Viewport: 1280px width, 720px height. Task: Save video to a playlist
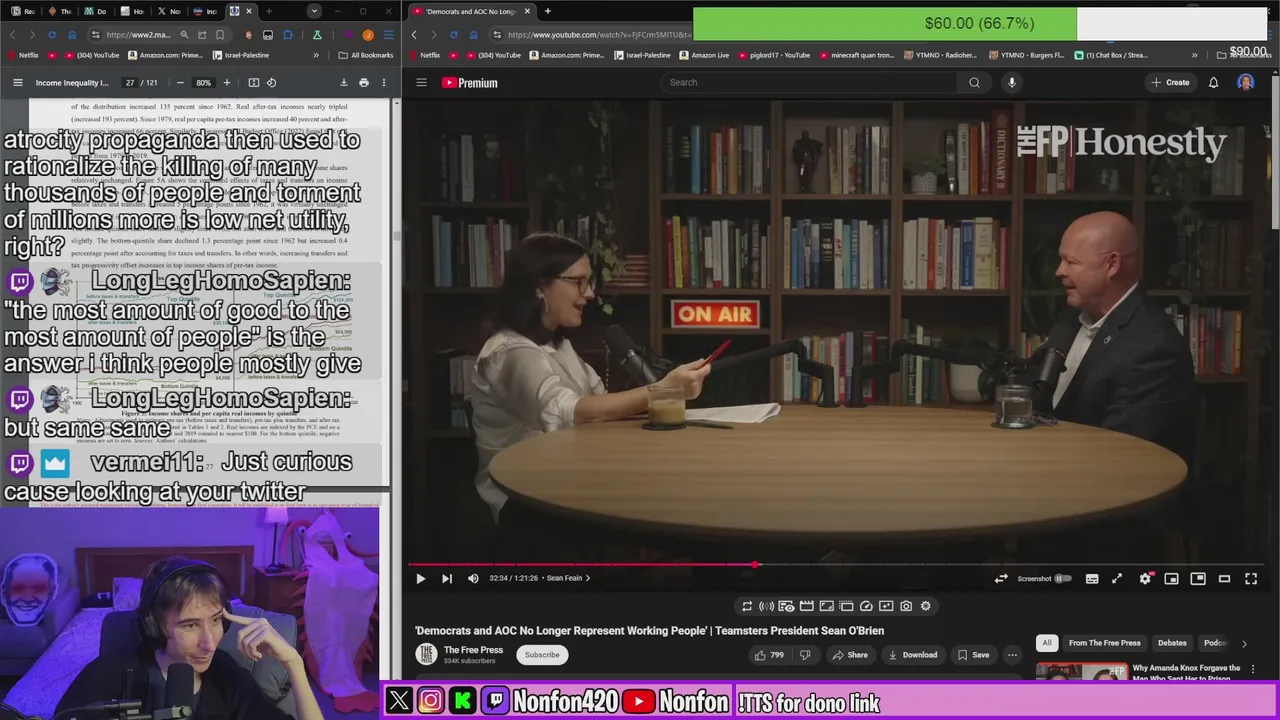tap(973, 655)
